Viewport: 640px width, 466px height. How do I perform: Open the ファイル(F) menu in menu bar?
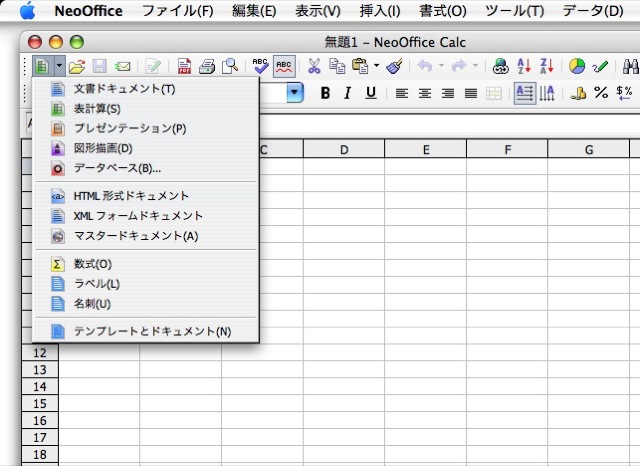pos(178,11)
